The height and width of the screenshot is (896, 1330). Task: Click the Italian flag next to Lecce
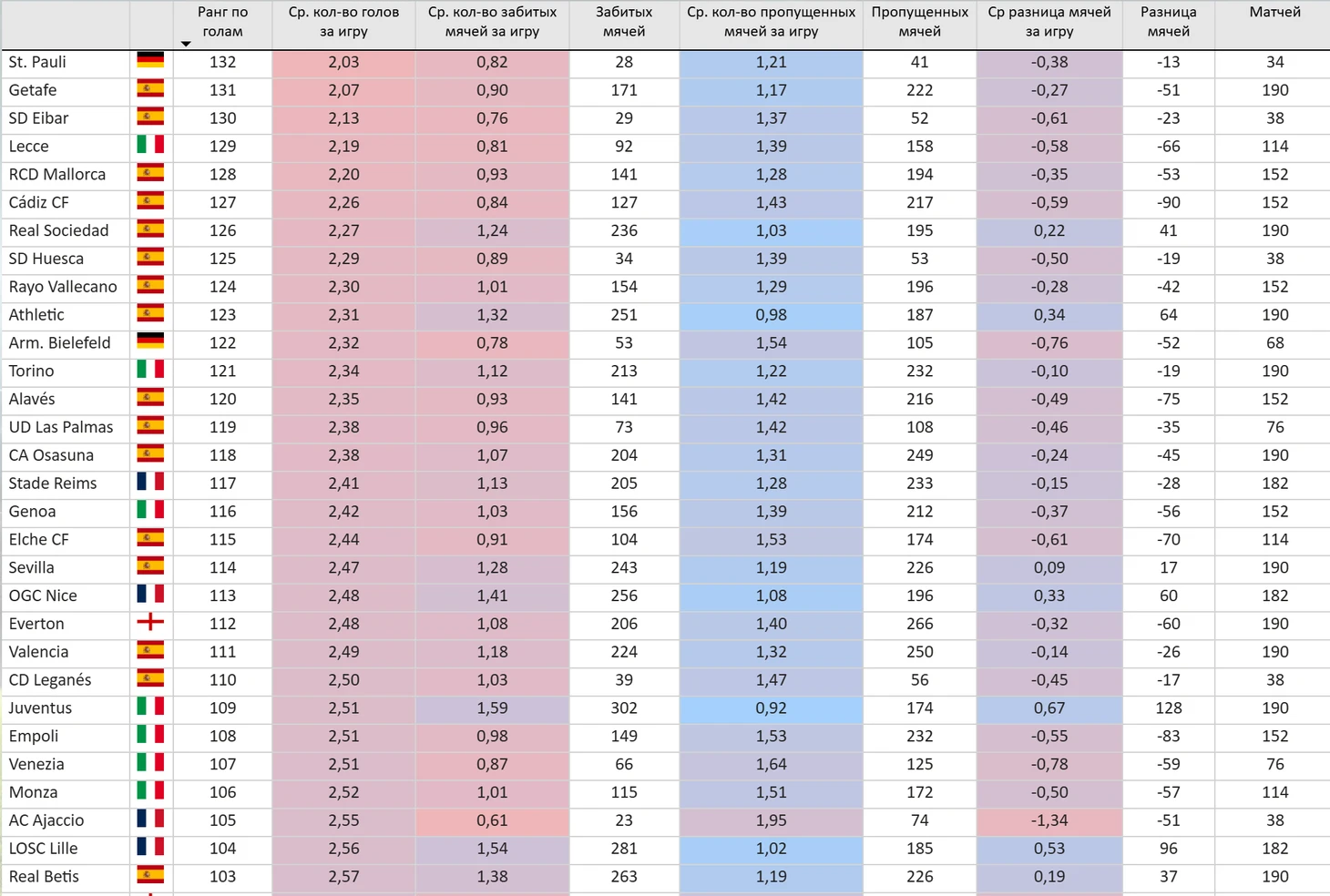(x=150, y=145)
